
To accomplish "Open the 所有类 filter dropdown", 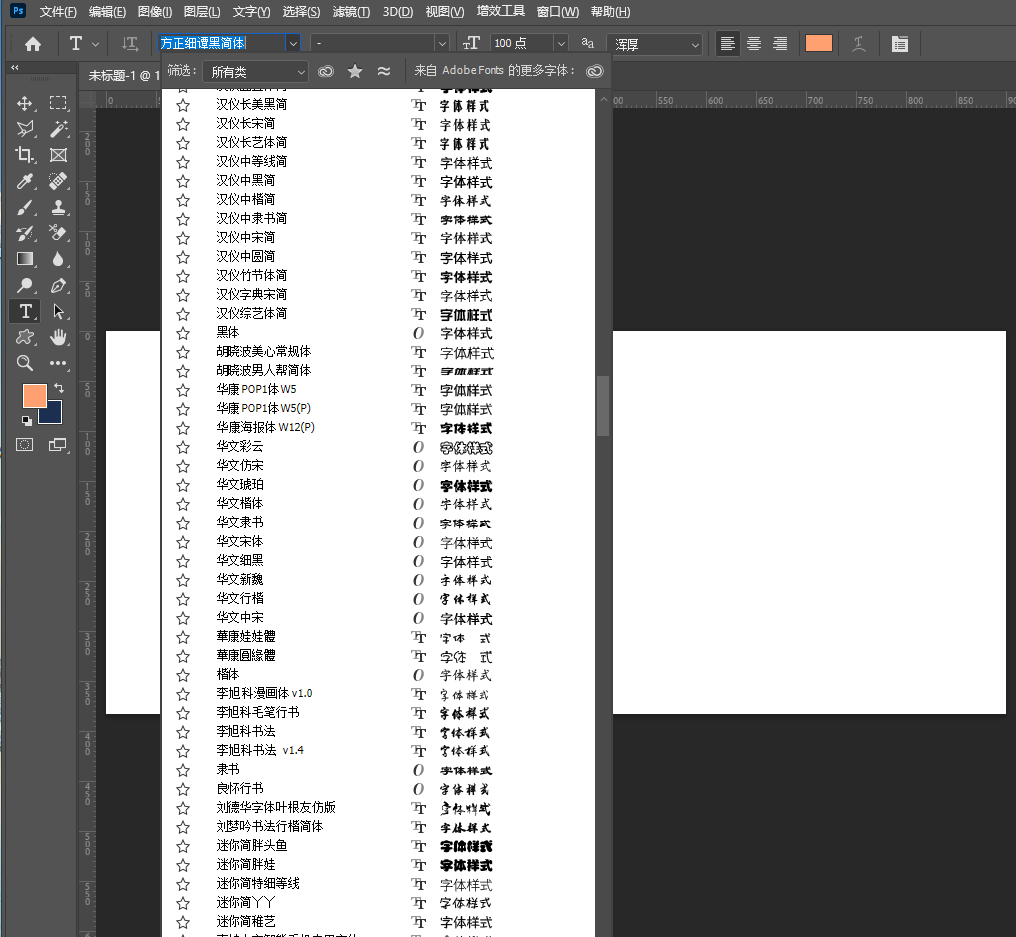I will point(255,72).
